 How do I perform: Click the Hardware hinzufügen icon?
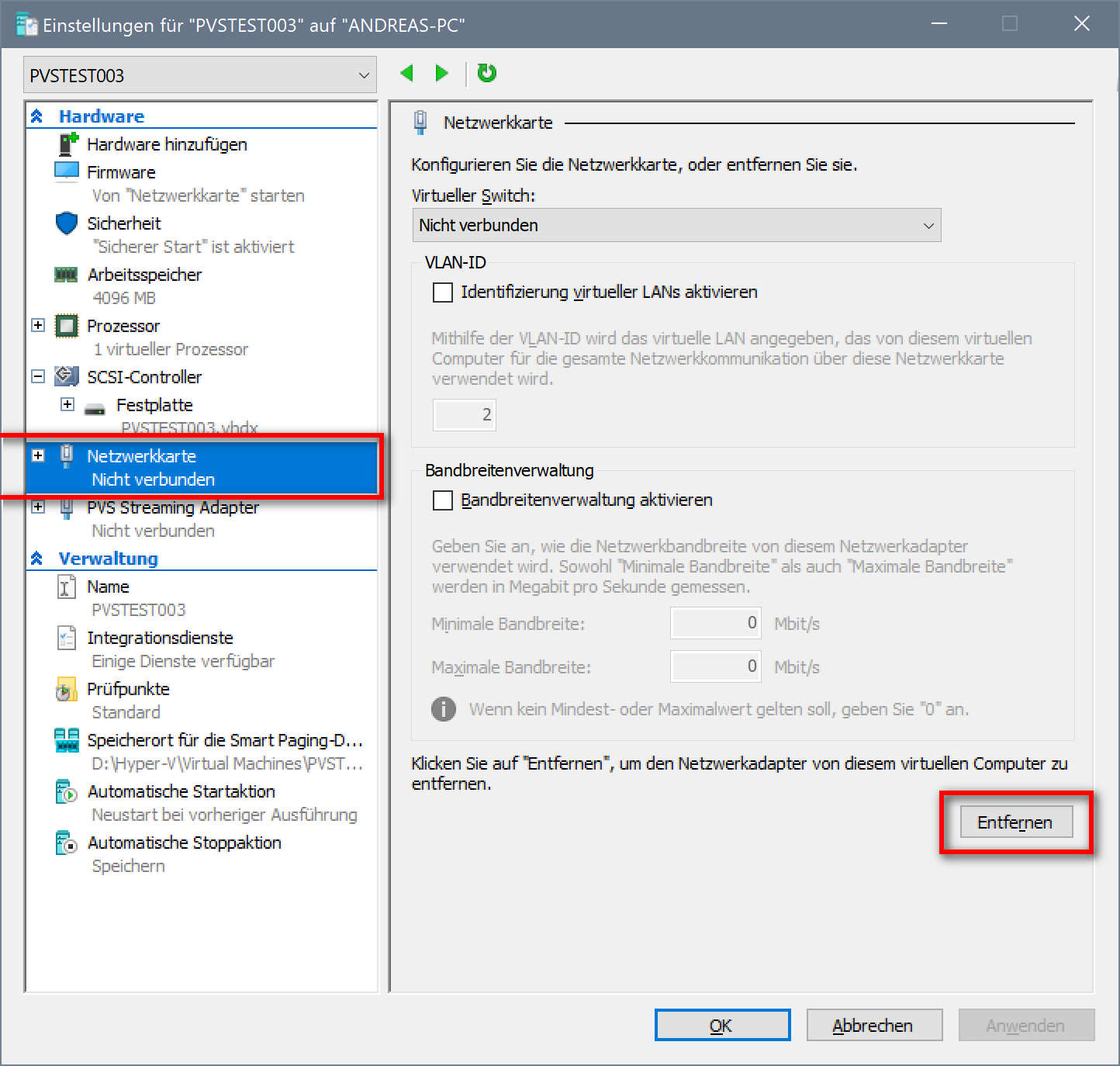click(x=68, y=144)
